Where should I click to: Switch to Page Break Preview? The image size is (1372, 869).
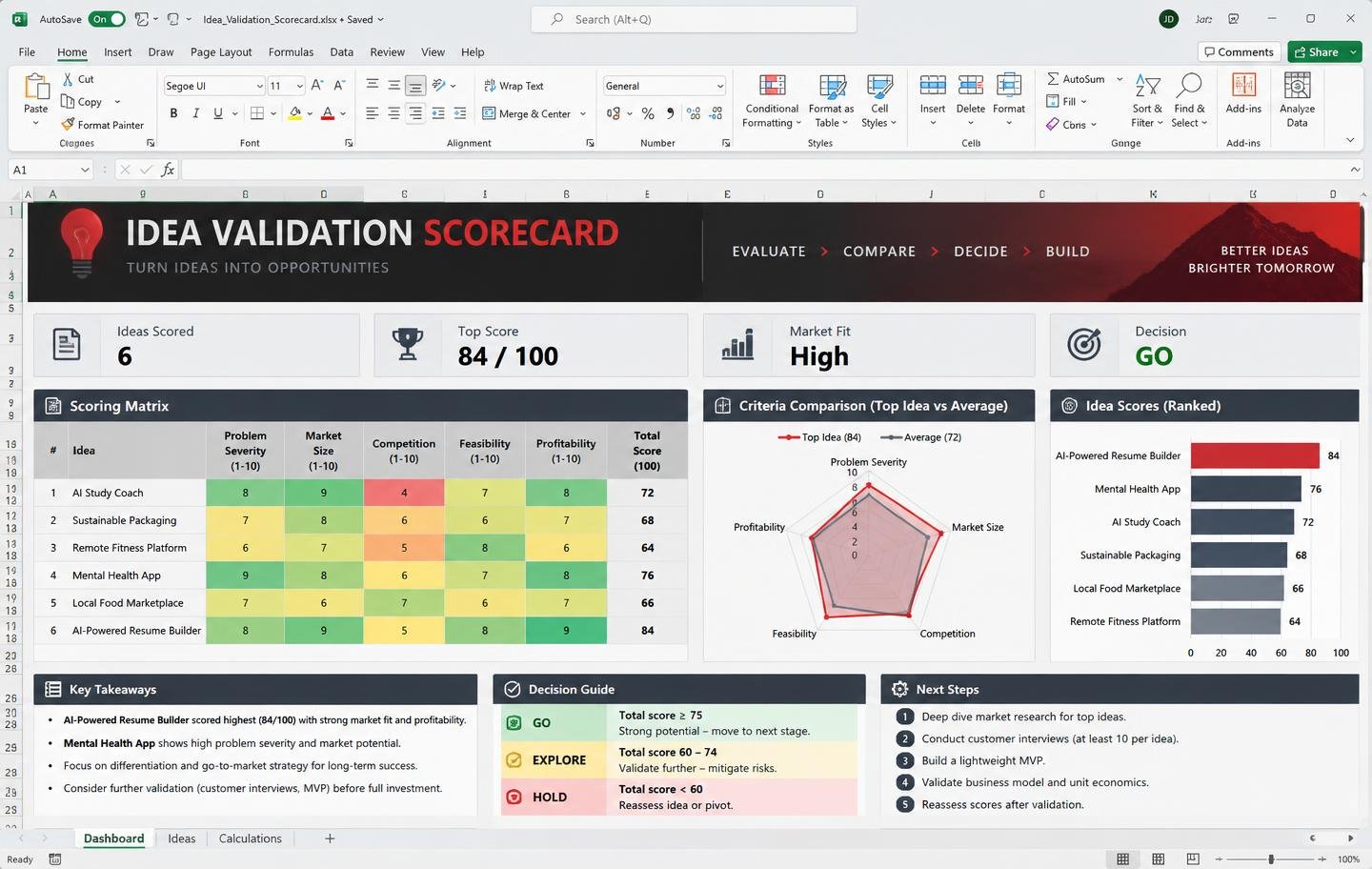(x=1192, y=859)
